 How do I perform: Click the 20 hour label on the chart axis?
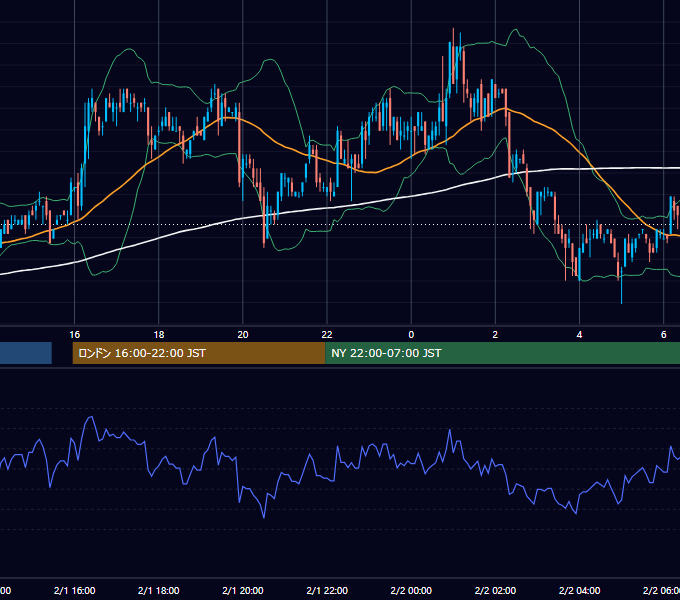tap(243, 335)
